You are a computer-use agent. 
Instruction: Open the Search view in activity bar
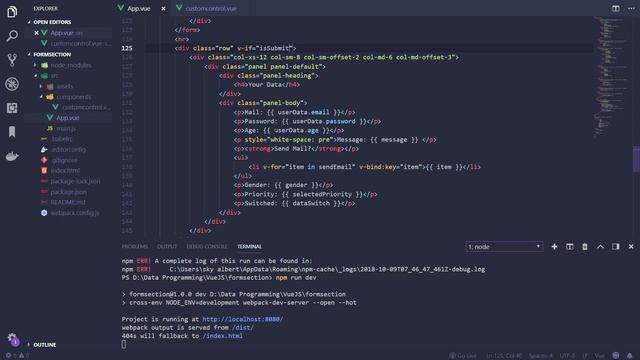(x=12, y=36)
